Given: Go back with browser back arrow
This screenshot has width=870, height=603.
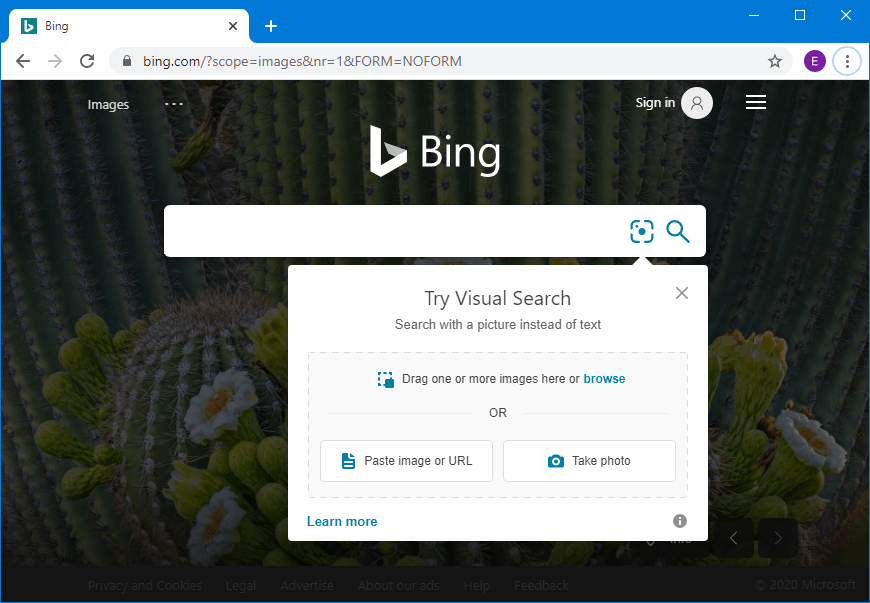Looking at the screenshot, I should [x=23, y=61].
